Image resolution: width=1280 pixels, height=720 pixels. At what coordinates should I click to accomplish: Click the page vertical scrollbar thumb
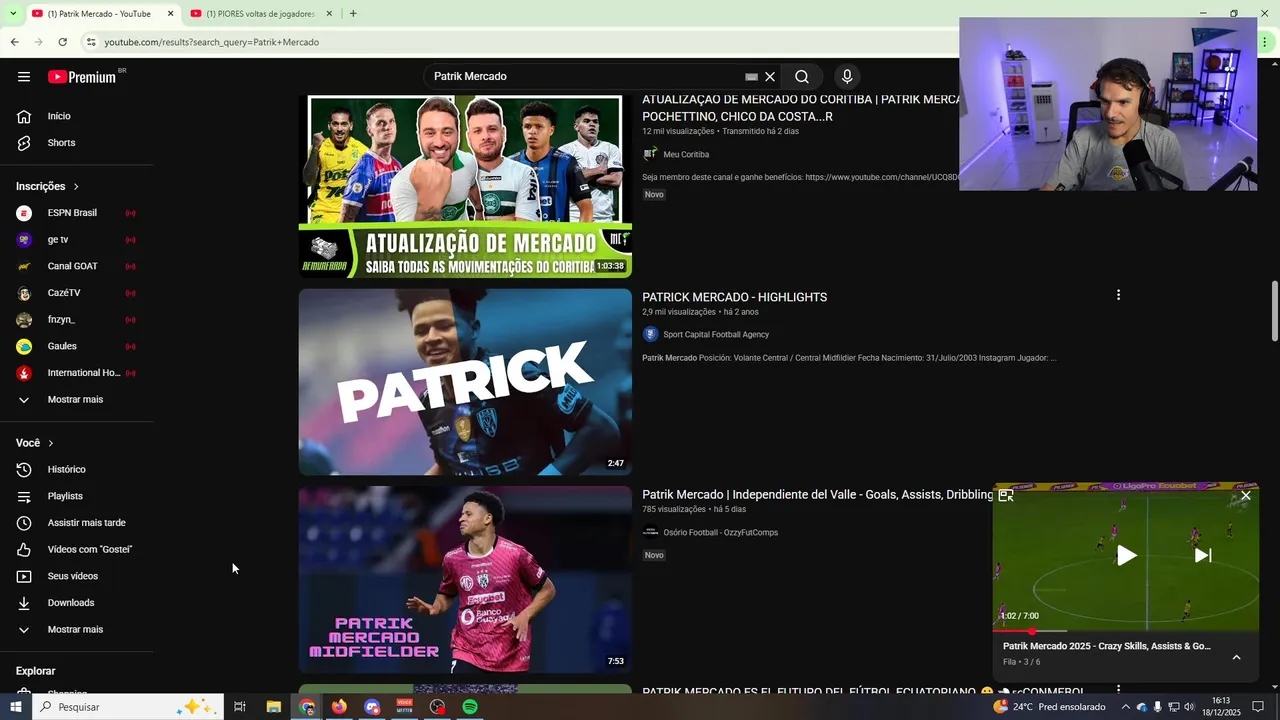click(x=1274, y=312)
